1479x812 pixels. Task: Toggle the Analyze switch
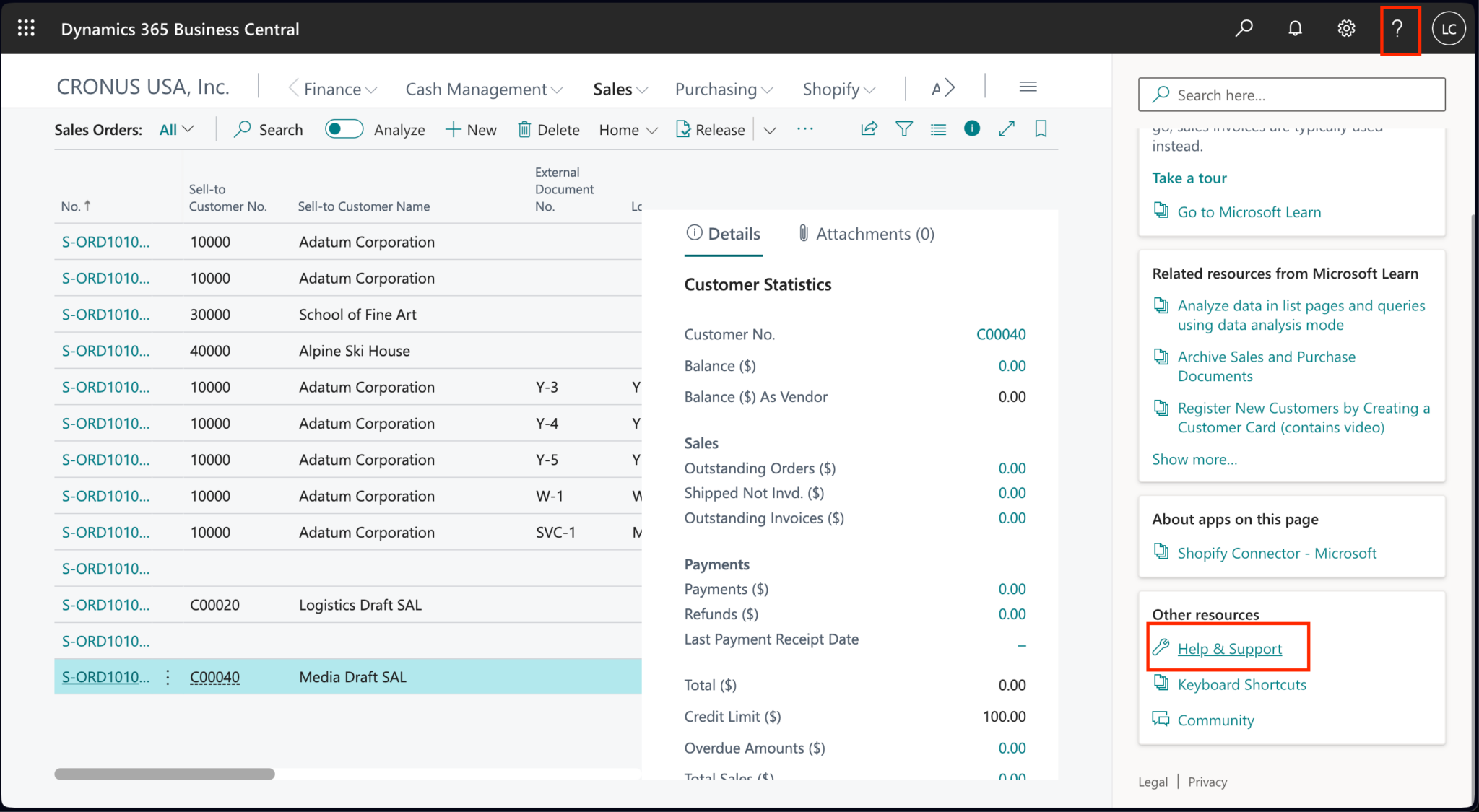tap(344, 128)
